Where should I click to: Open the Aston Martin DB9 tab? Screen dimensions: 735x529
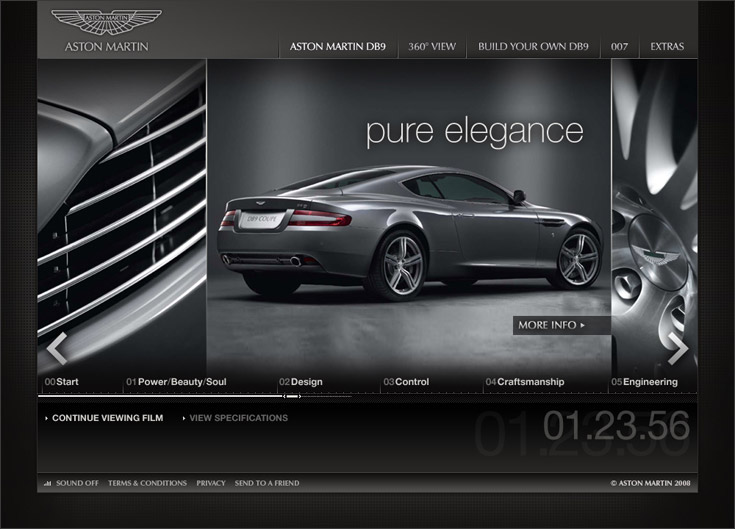pyautogui.click(x=338, y=47)
